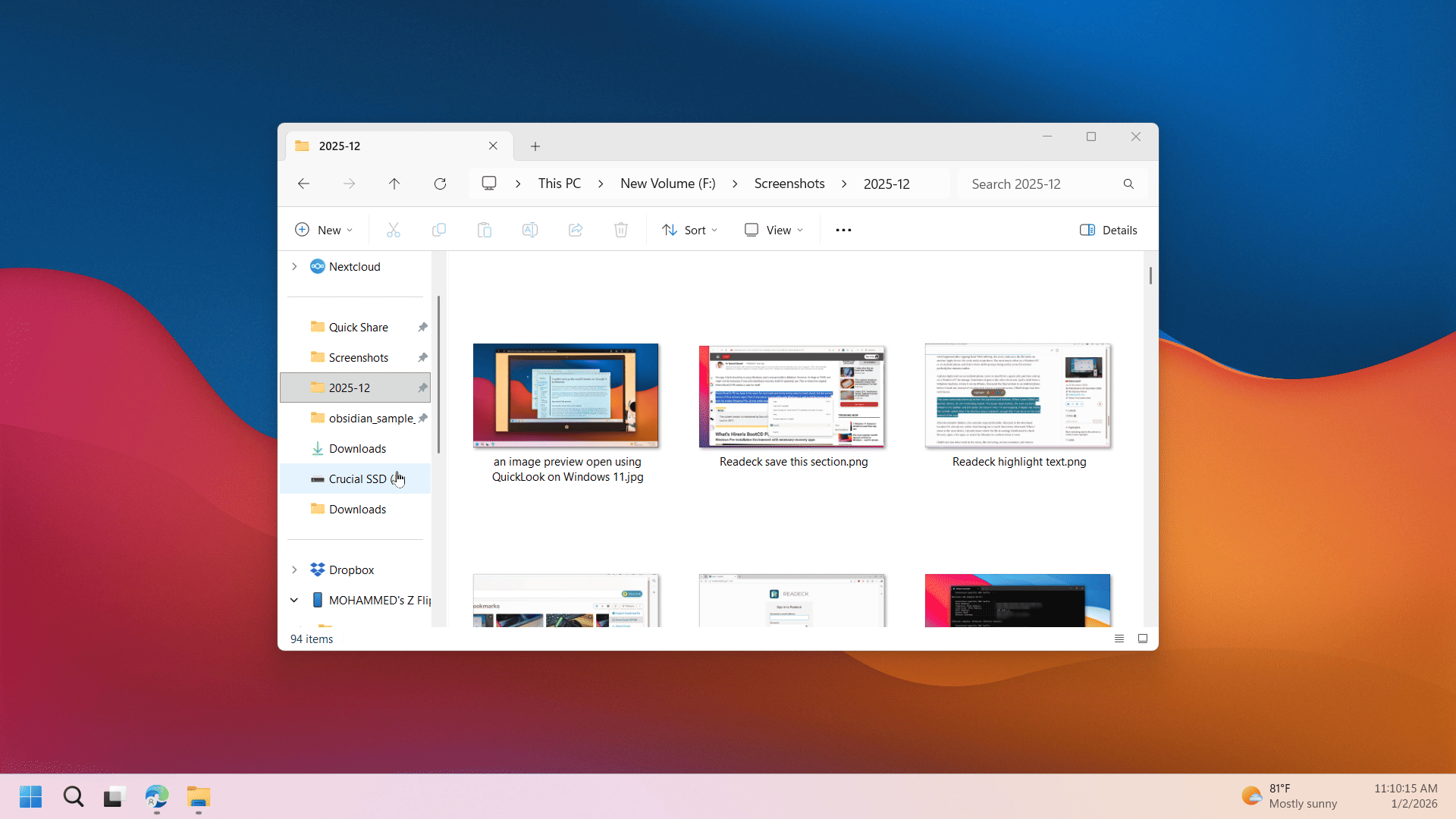This screenshot has height=819, width=1456.
Task: Expand the Nextcloud sidebar section
Action: [293, 266]
